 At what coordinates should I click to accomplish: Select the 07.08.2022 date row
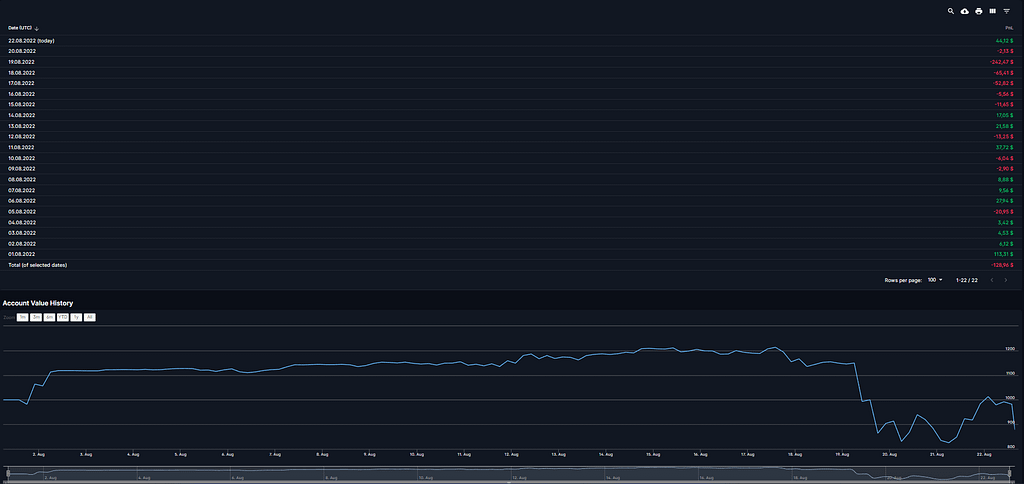[x=511, y=189]
